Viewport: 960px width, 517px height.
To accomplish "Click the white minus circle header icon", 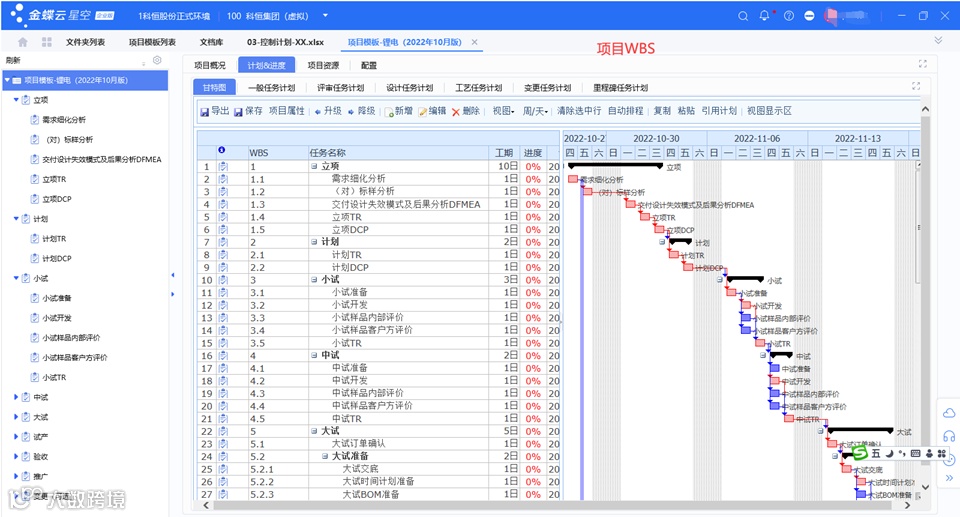I will [x=809, y=16].
